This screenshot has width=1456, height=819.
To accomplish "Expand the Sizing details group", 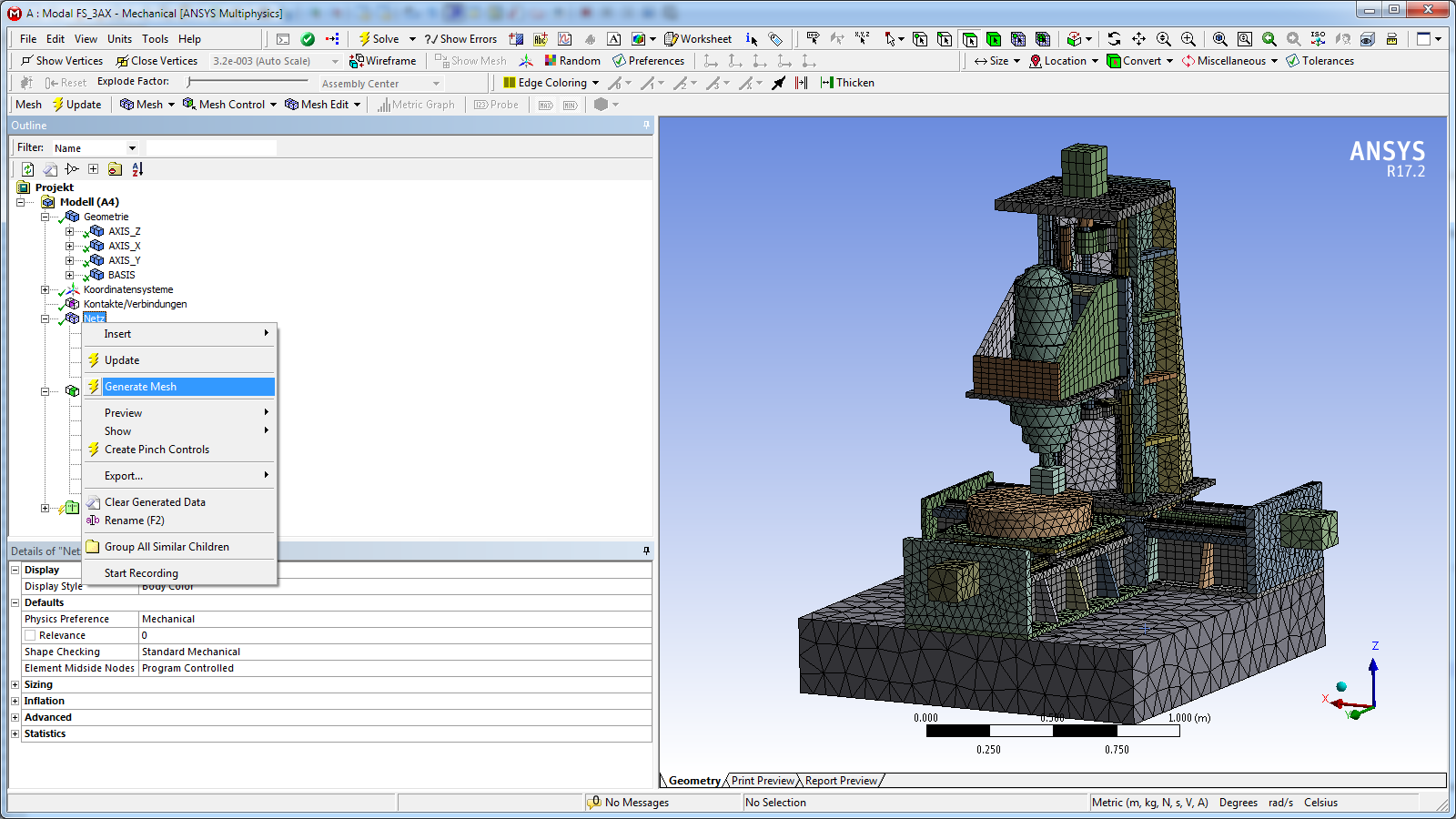I will tap(15, 684).
